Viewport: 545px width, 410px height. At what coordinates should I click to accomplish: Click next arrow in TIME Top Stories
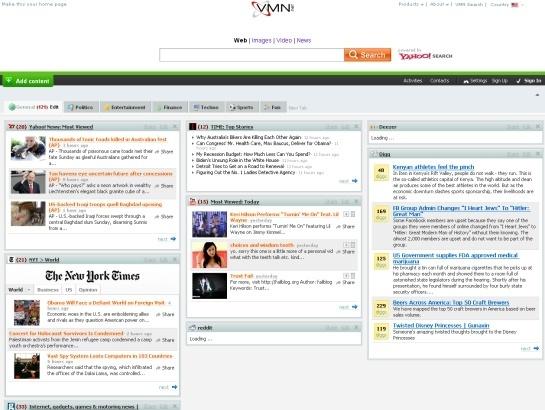[x=355, y=181]
